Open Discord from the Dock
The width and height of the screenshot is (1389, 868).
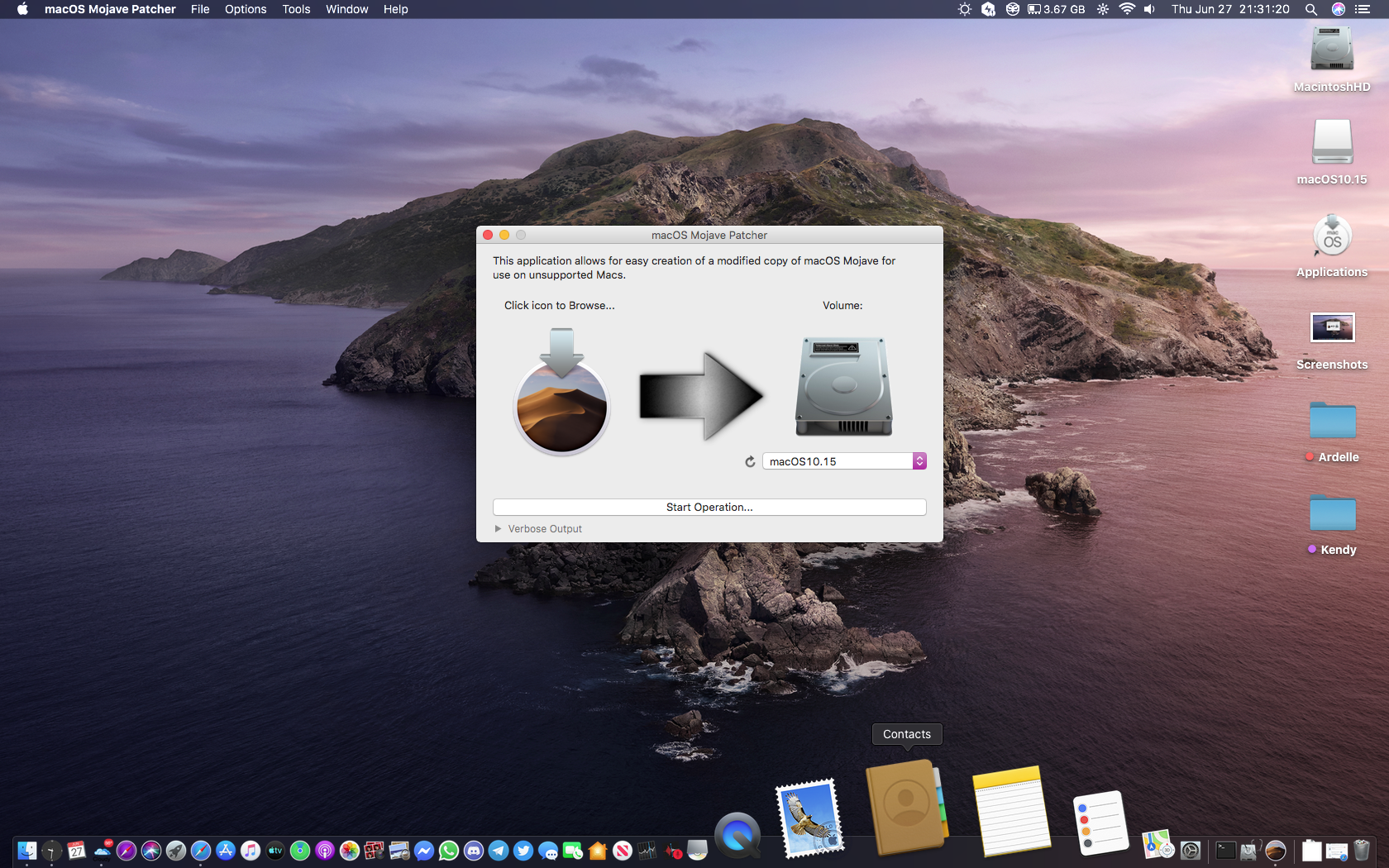474,850
